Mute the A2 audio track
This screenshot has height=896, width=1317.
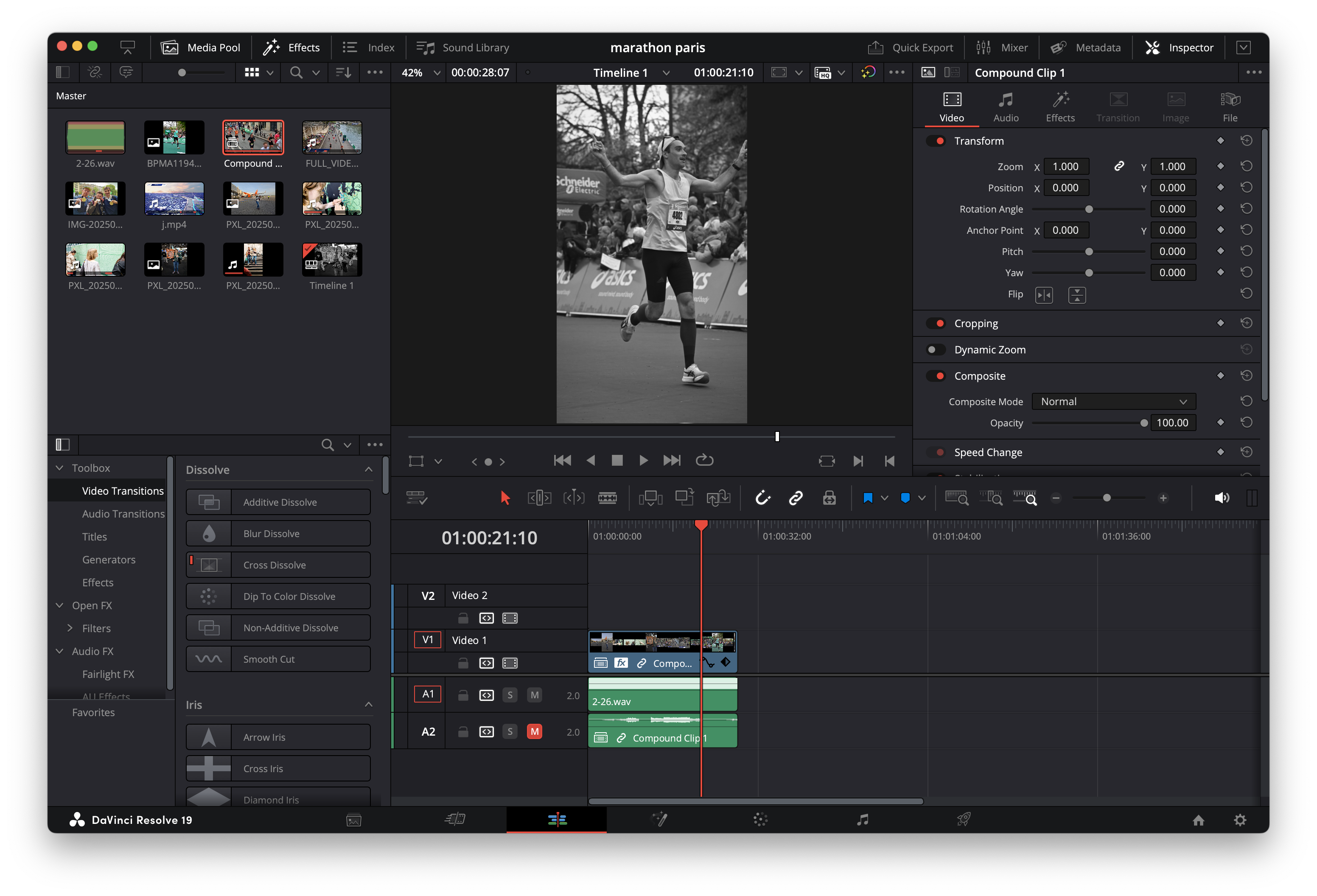(534, 732)
